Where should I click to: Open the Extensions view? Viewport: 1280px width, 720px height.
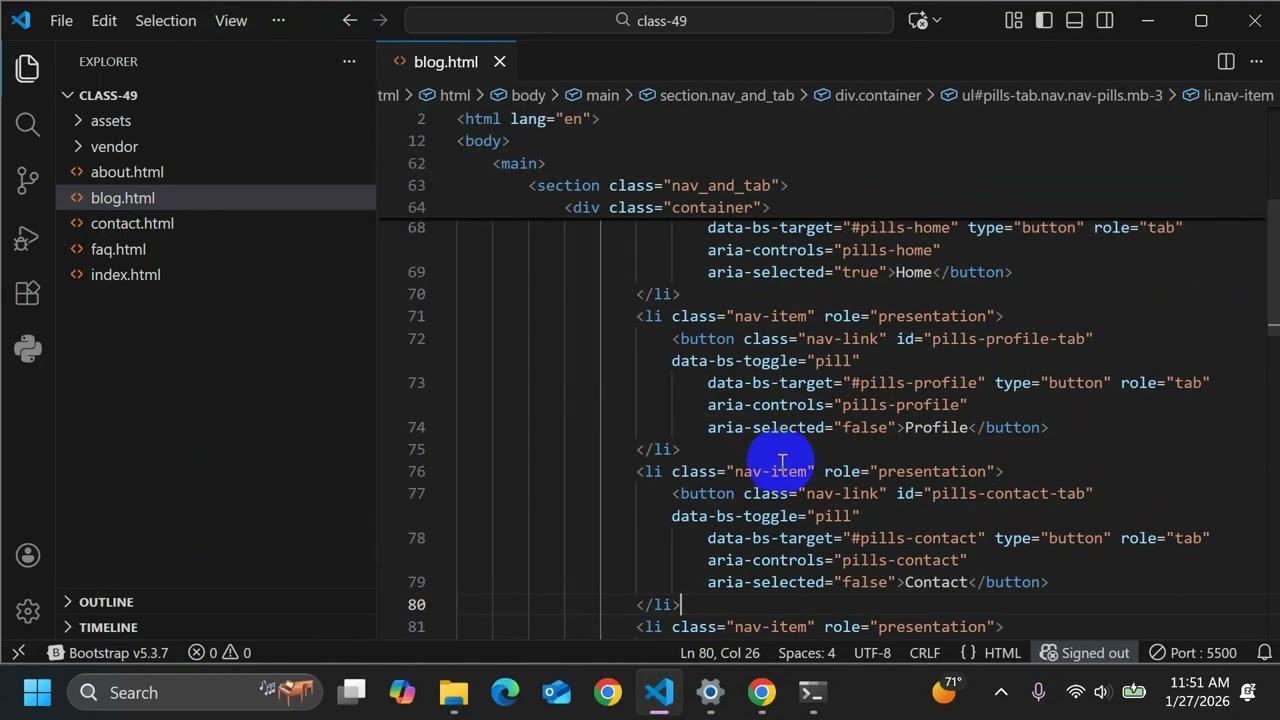(28, 293)
